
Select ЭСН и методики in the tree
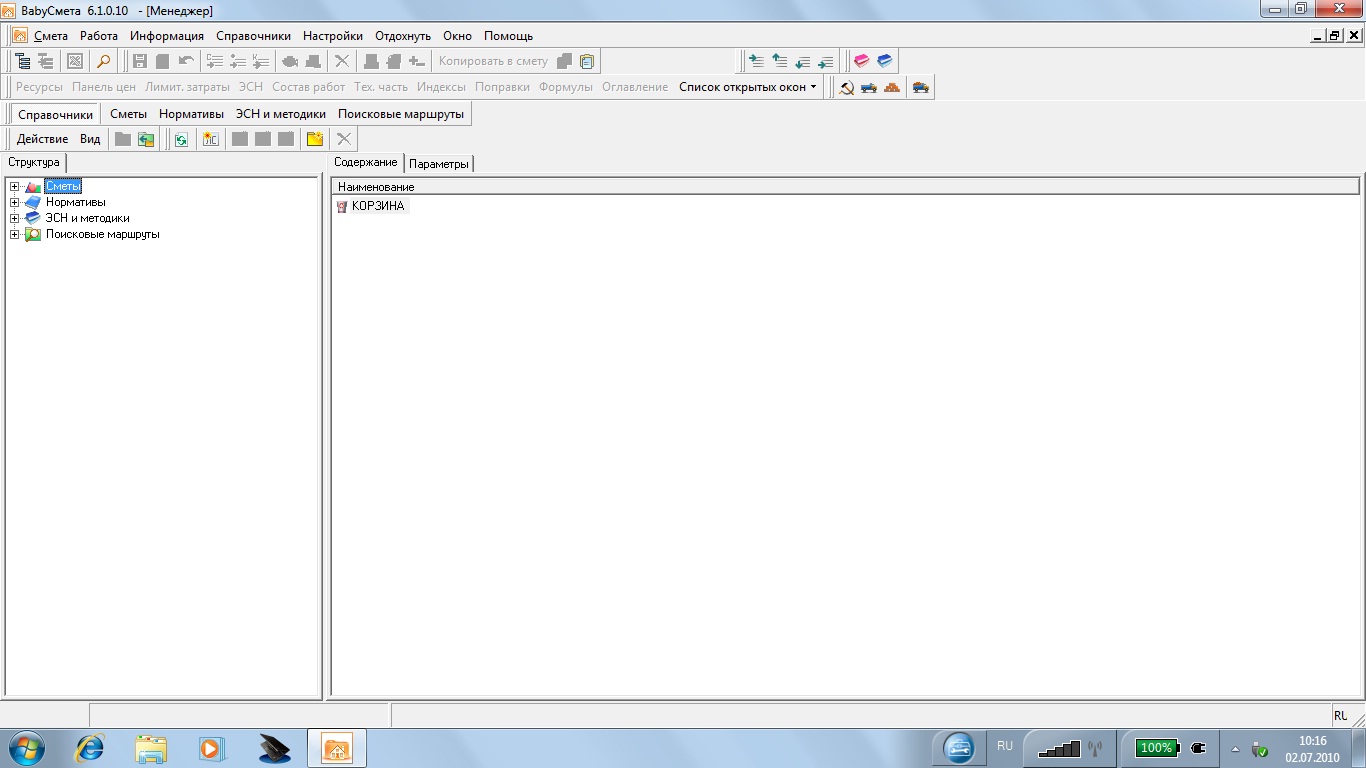(87, 218)
